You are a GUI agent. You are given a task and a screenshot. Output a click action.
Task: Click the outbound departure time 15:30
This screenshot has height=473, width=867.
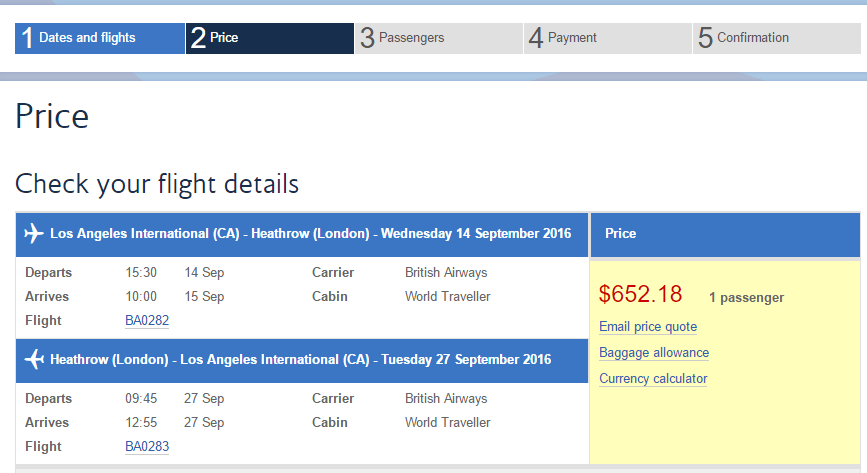[x=140, y=272]
